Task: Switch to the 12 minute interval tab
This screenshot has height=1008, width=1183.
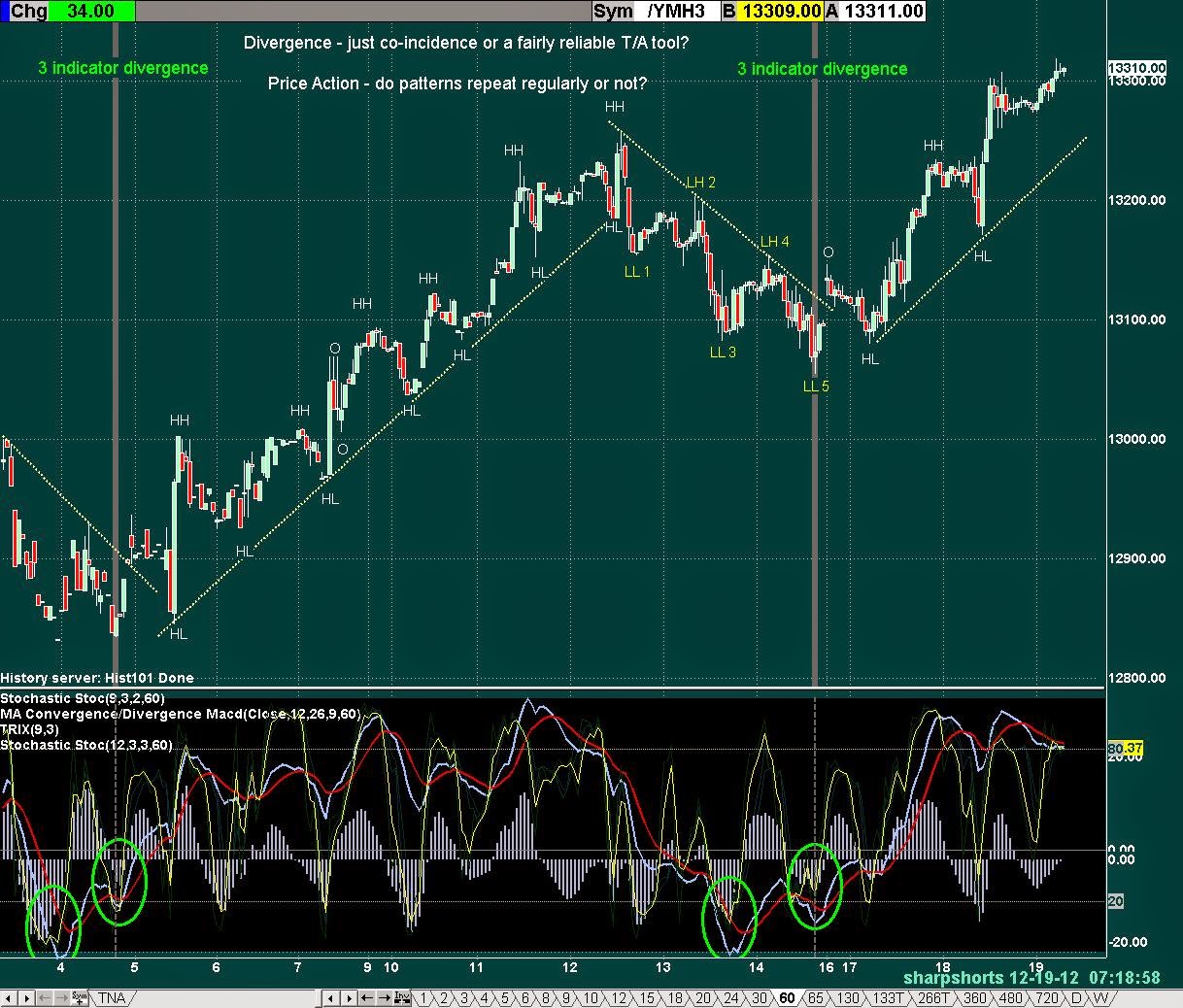Action: pyautogui.click(x=619, y=998)
